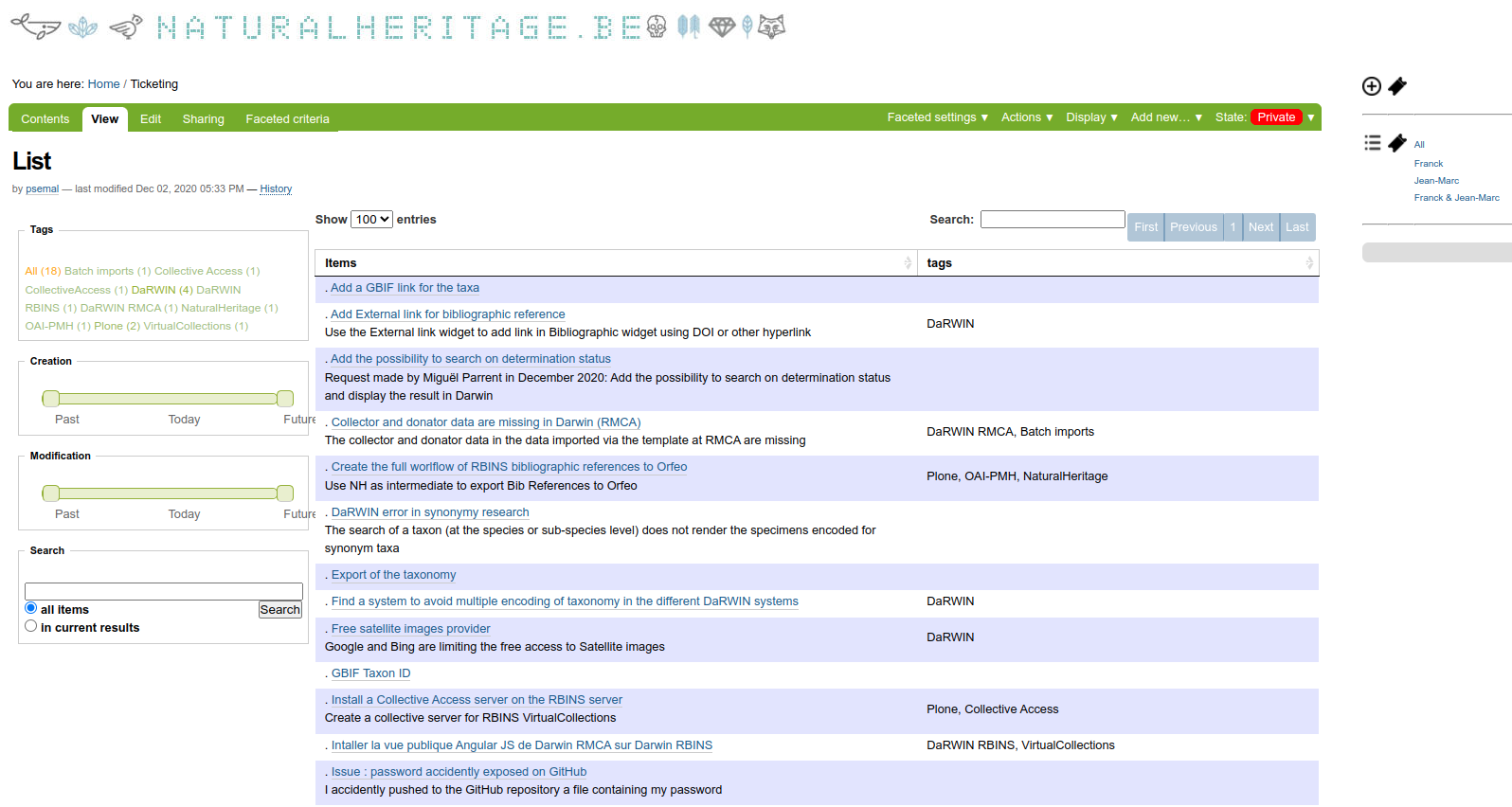Click the table Search input field
This screenshot has width=1512, height=807.
tap(1052, 220)
